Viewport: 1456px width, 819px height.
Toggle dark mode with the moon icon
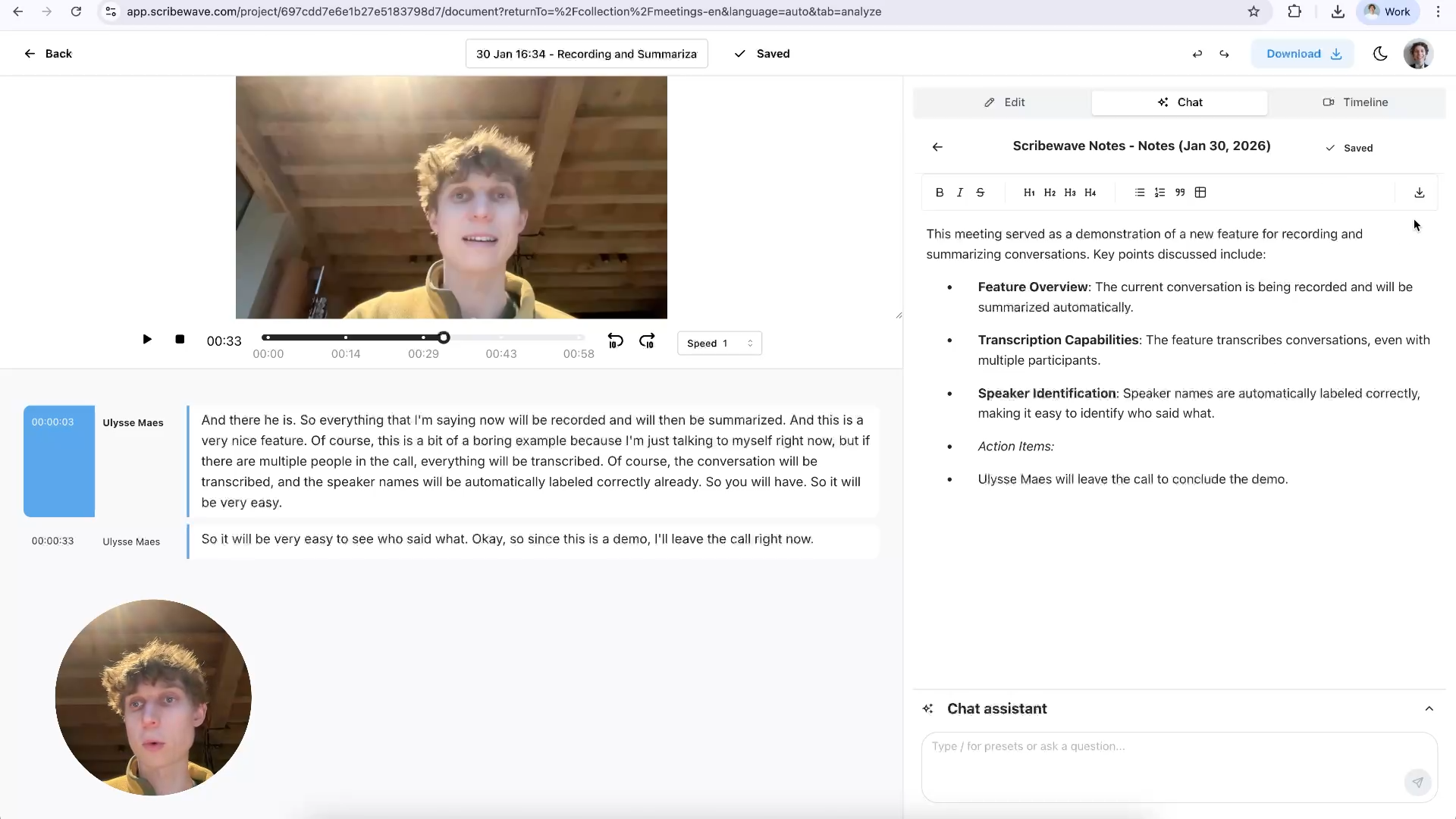point(1380,54)
